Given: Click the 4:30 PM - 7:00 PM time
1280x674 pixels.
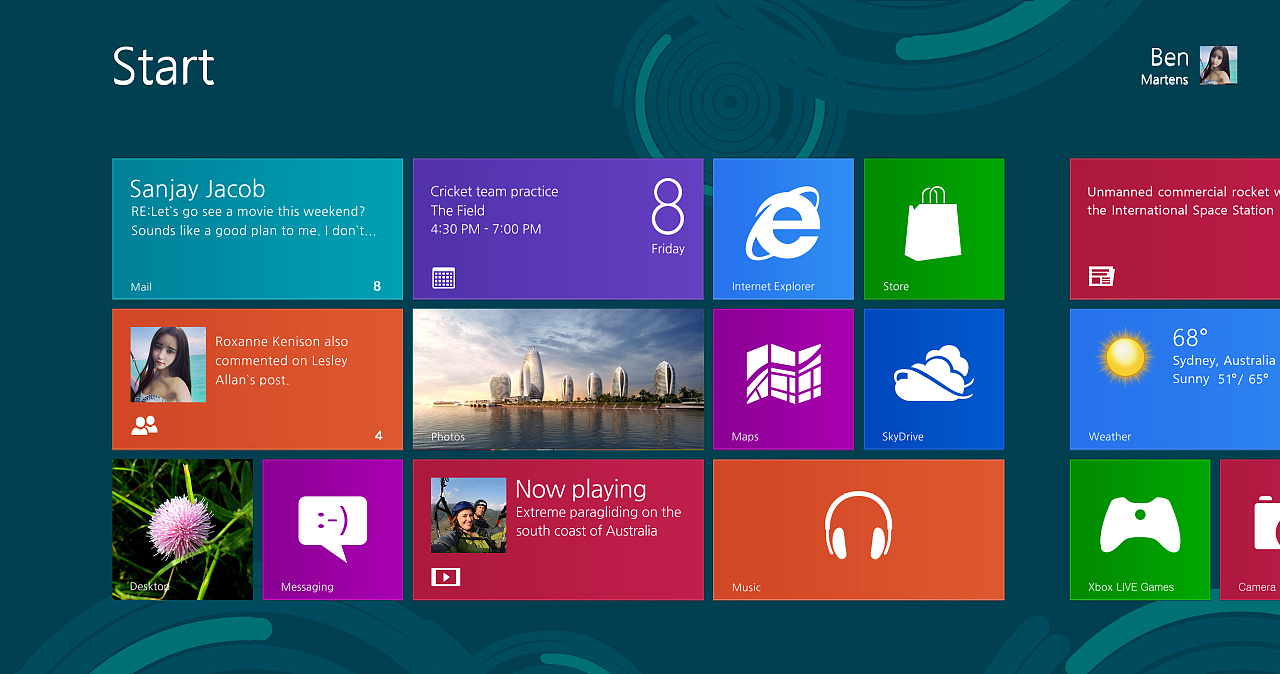Looking at the screenshot, I should pyautogui.click(x=486, y=229).
